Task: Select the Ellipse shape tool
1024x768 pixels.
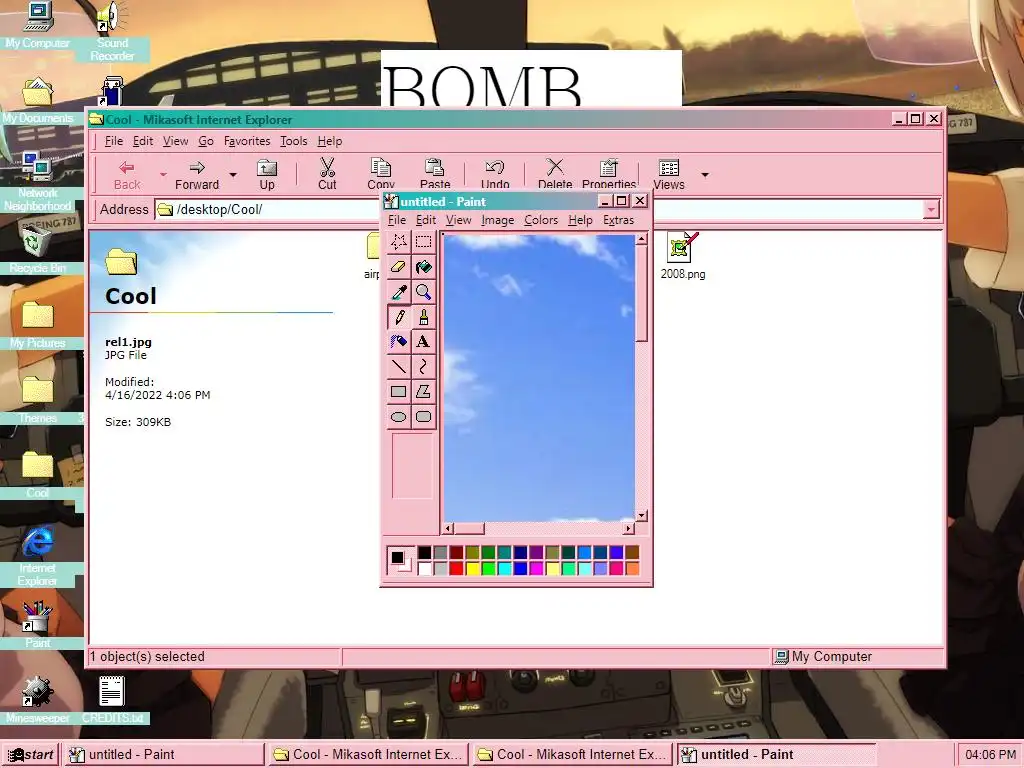Action: click(x=398, y=417)
